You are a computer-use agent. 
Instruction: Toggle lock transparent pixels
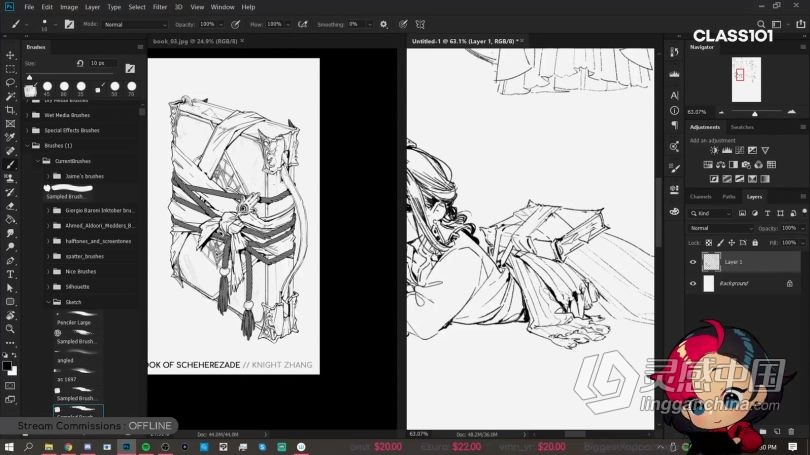(709, 243)
